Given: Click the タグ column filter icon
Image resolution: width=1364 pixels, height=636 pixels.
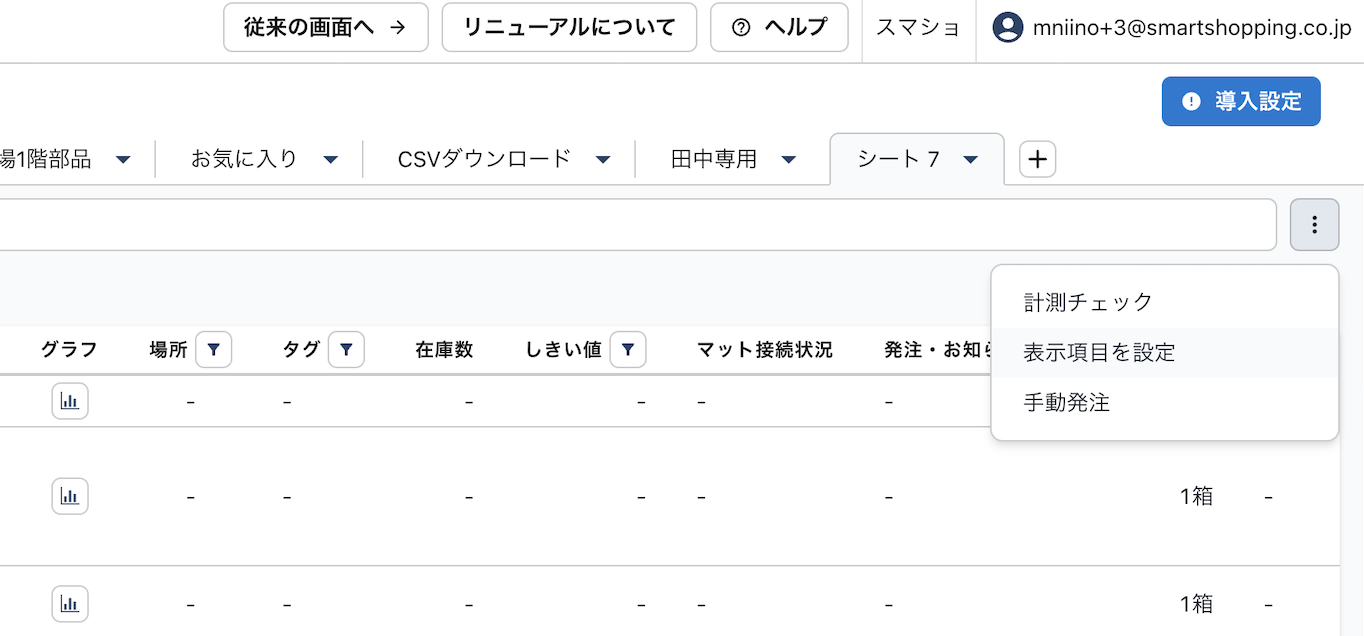Looking at the screenshot, I should click(346, 350).
